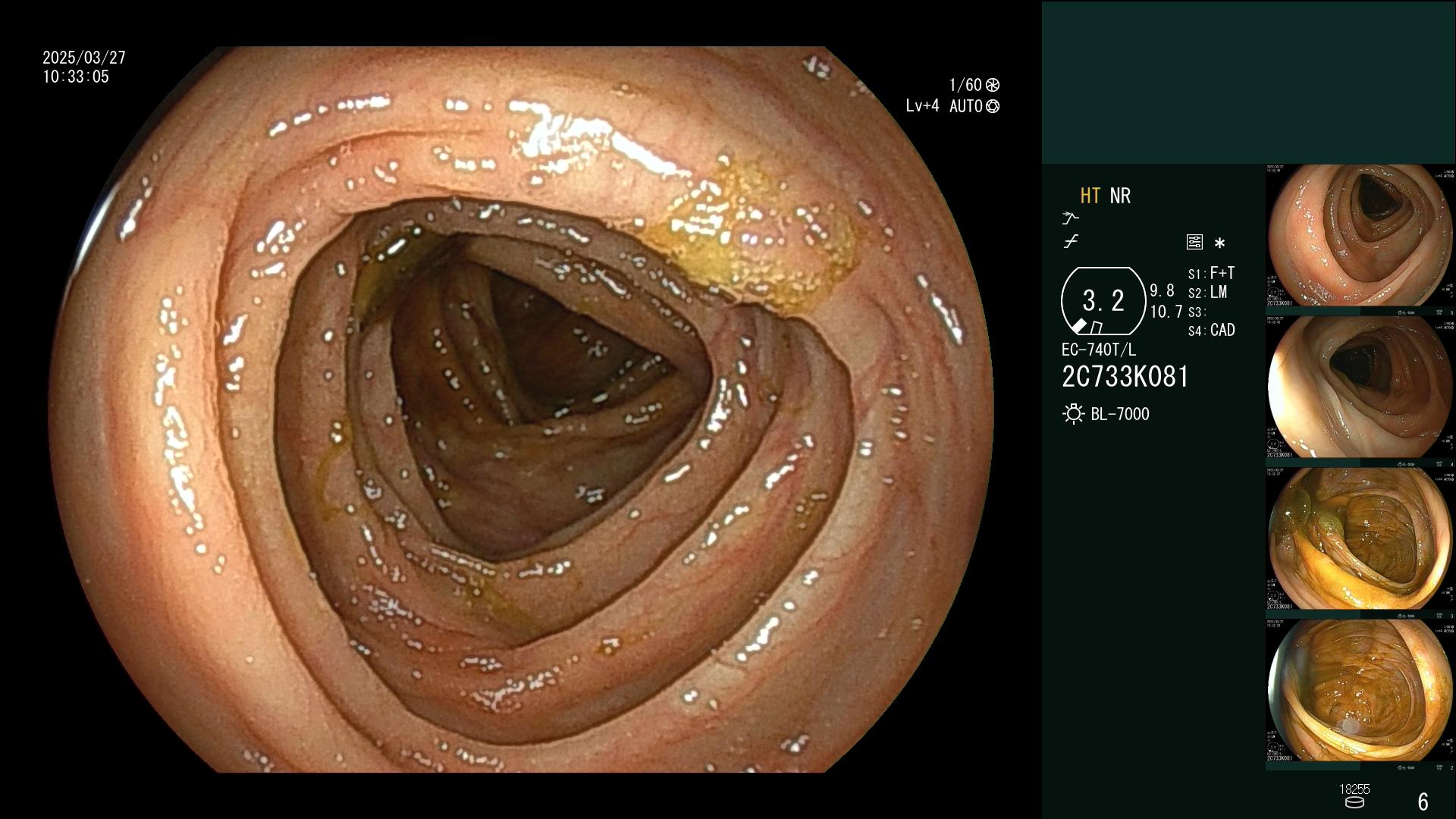Click the shutter speed icon beside 1/60
Viewport: 1456px width, 819px height.
(x=993, y=85)
